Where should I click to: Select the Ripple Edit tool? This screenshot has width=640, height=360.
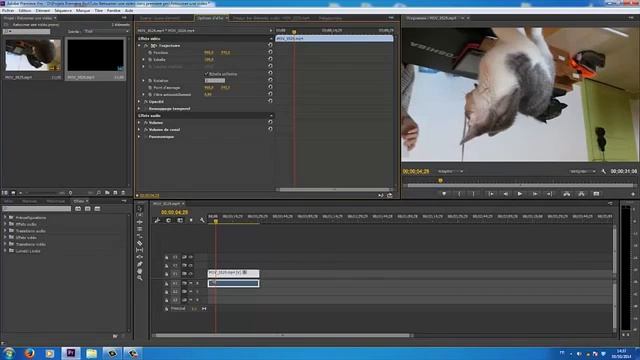140,222
